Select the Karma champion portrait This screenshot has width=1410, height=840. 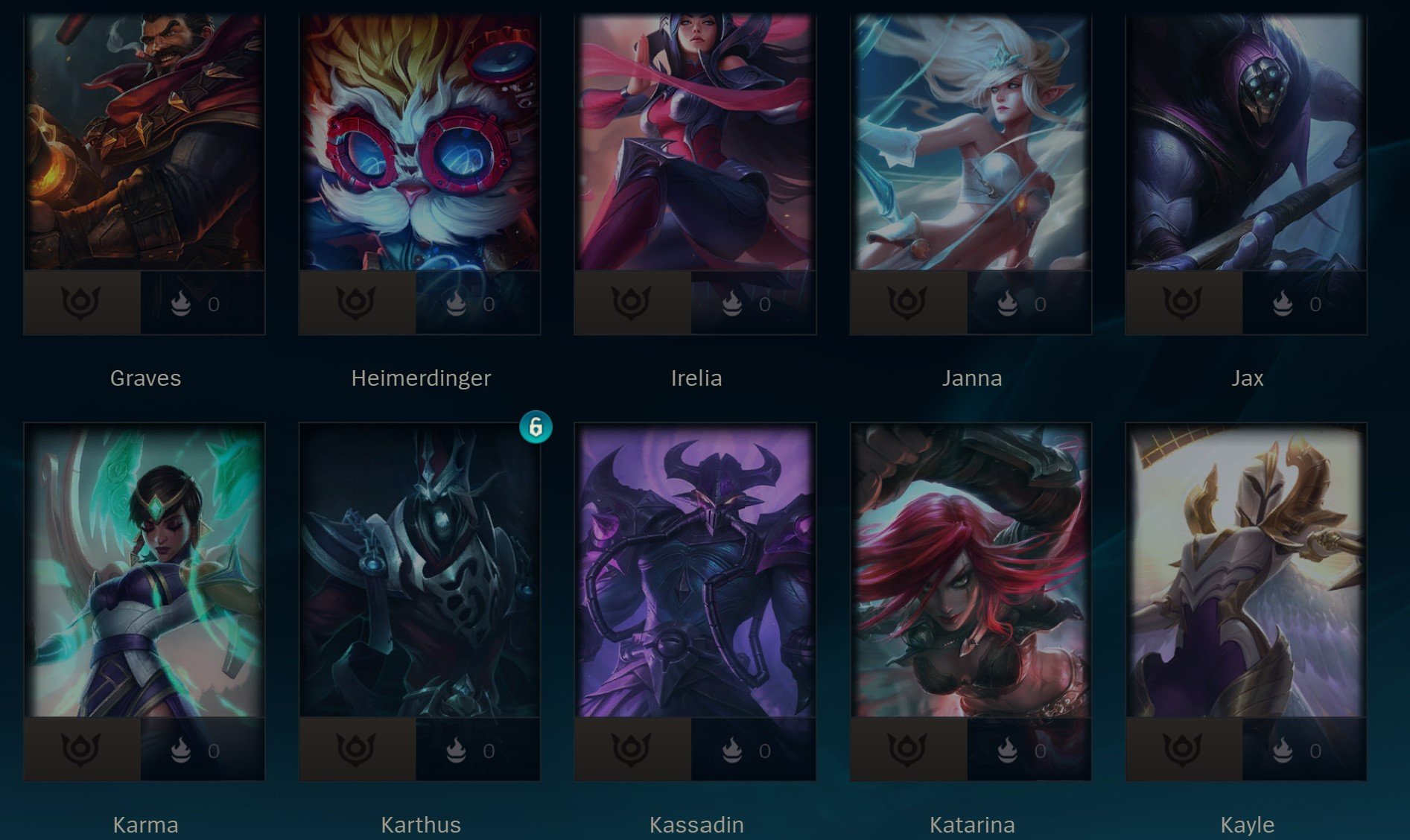[145, 570]
